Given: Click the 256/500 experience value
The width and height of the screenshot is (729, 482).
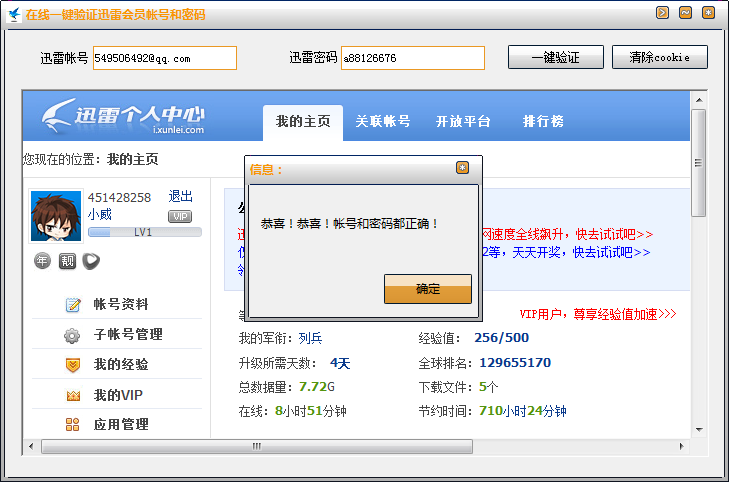Looking at the screenshot, I should [x=501, y=337].
